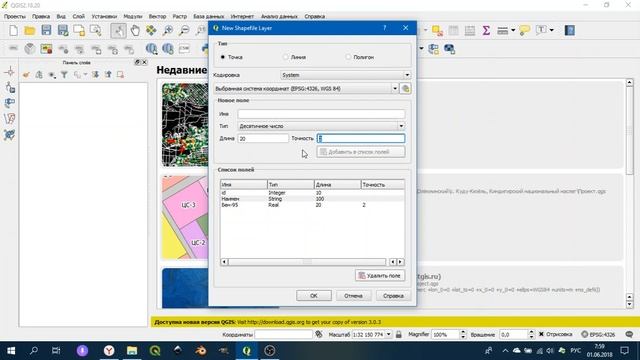This screenshot has width=640, height=360.
Task: Open the Проекты menu
Action: coord(14,16)
